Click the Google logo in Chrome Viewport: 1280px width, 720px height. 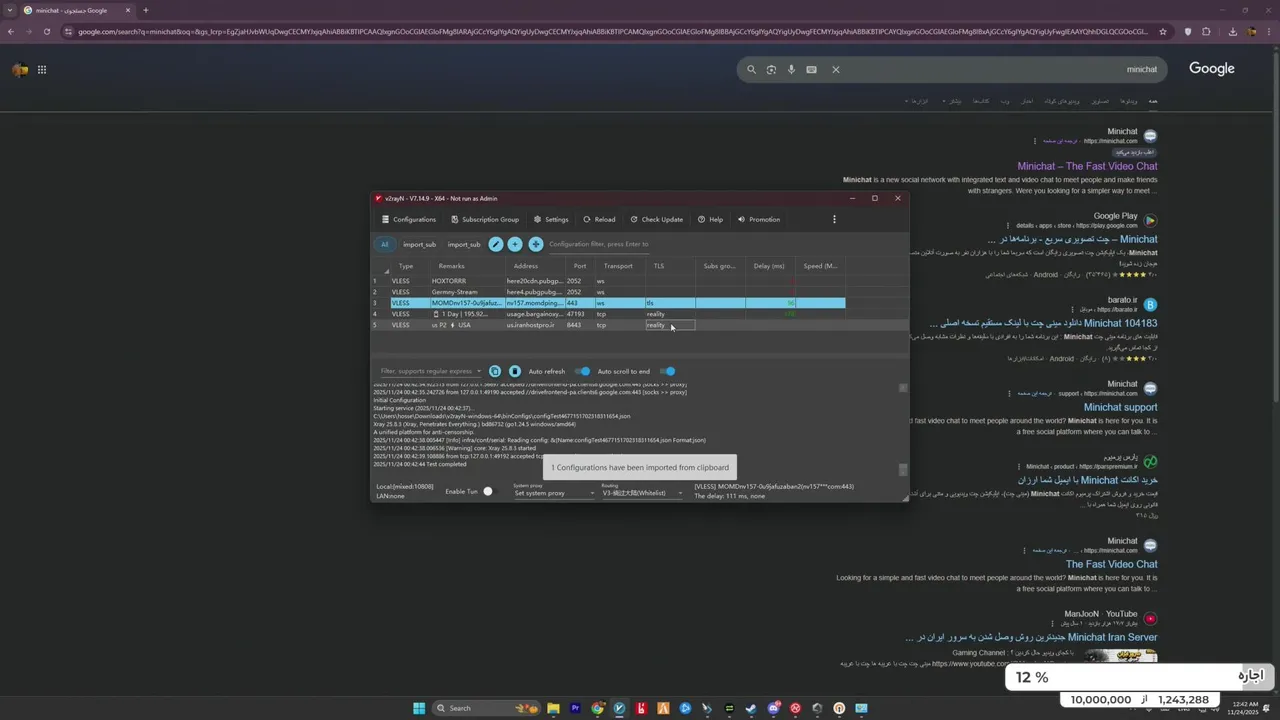tap(1212, 68)
